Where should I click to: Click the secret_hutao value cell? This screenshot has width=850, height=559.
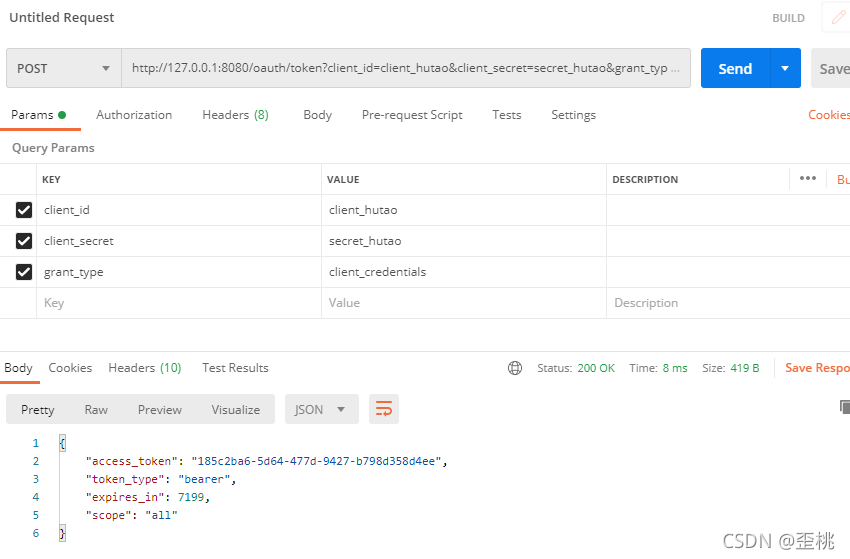[464, 241]
